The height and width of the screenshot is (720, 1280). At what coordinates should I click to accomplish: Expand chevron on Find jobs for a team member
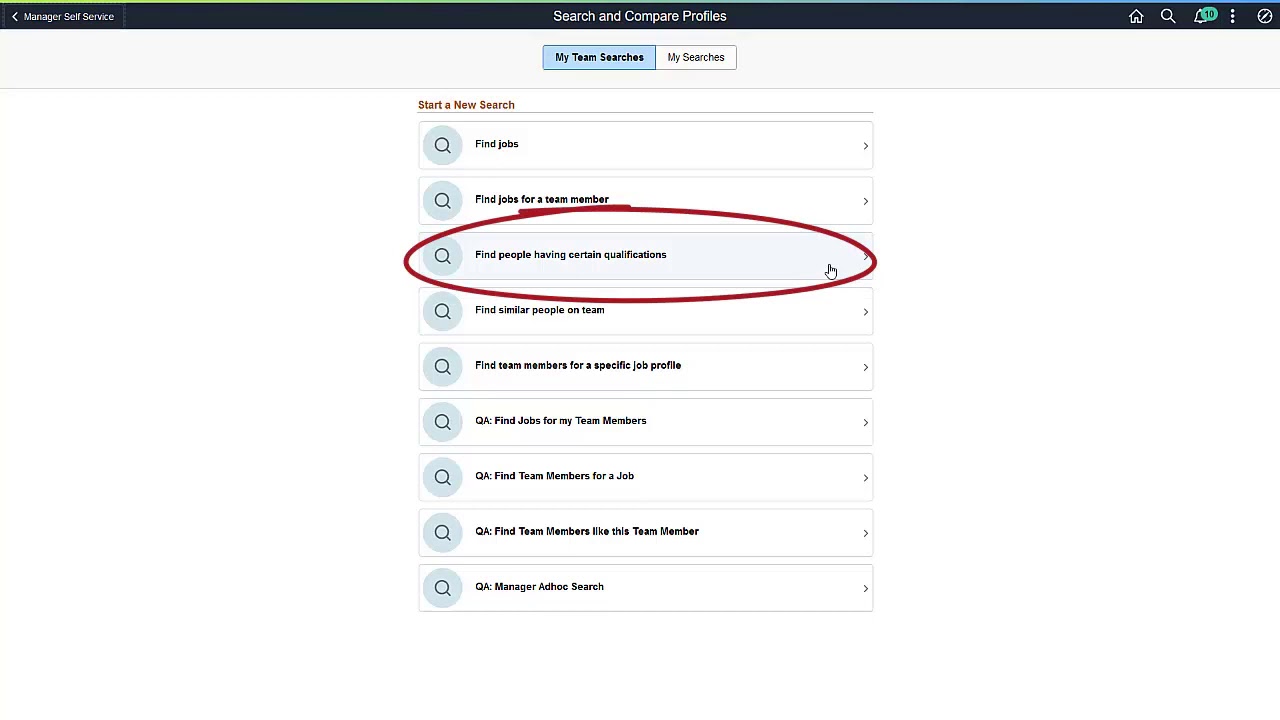click(x=865, y=201)
